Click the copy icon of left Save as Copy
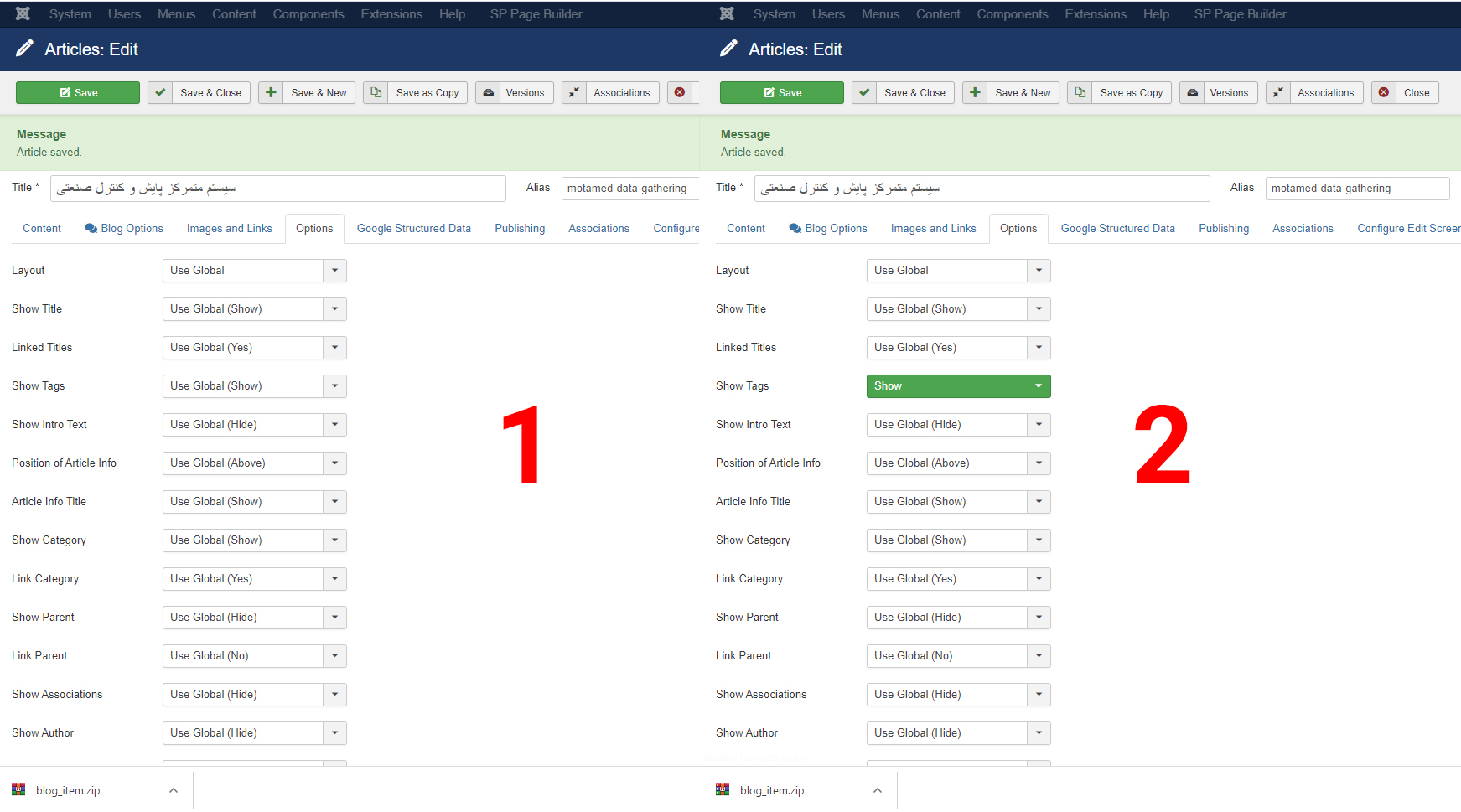 [x=376, y=92]
